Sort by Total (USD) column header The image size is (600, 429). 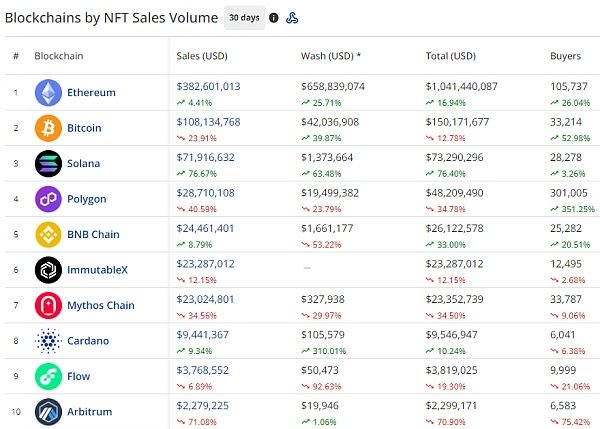click(x=451, y=56)
